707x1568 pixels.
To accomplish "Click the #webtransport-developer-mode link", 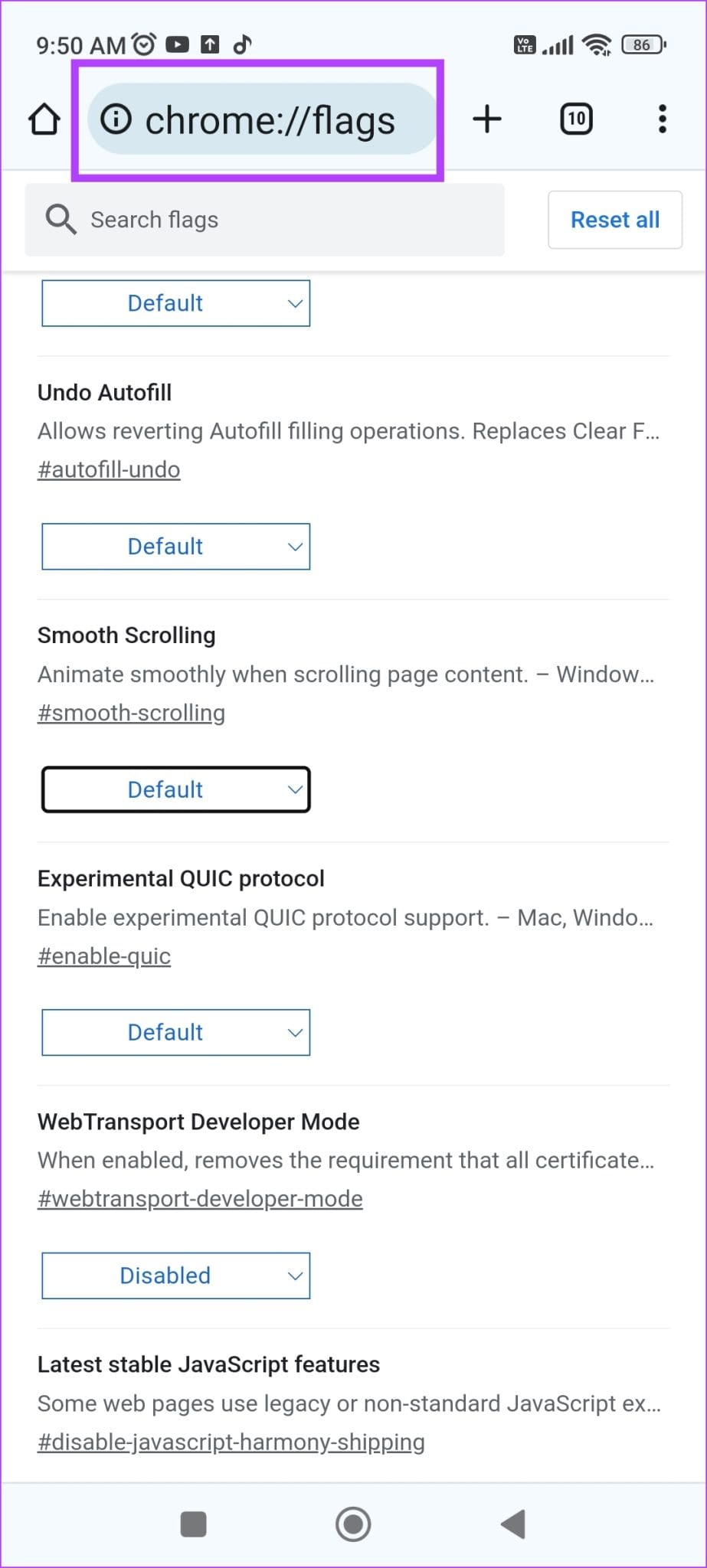I will click(x=200, y=1199).
